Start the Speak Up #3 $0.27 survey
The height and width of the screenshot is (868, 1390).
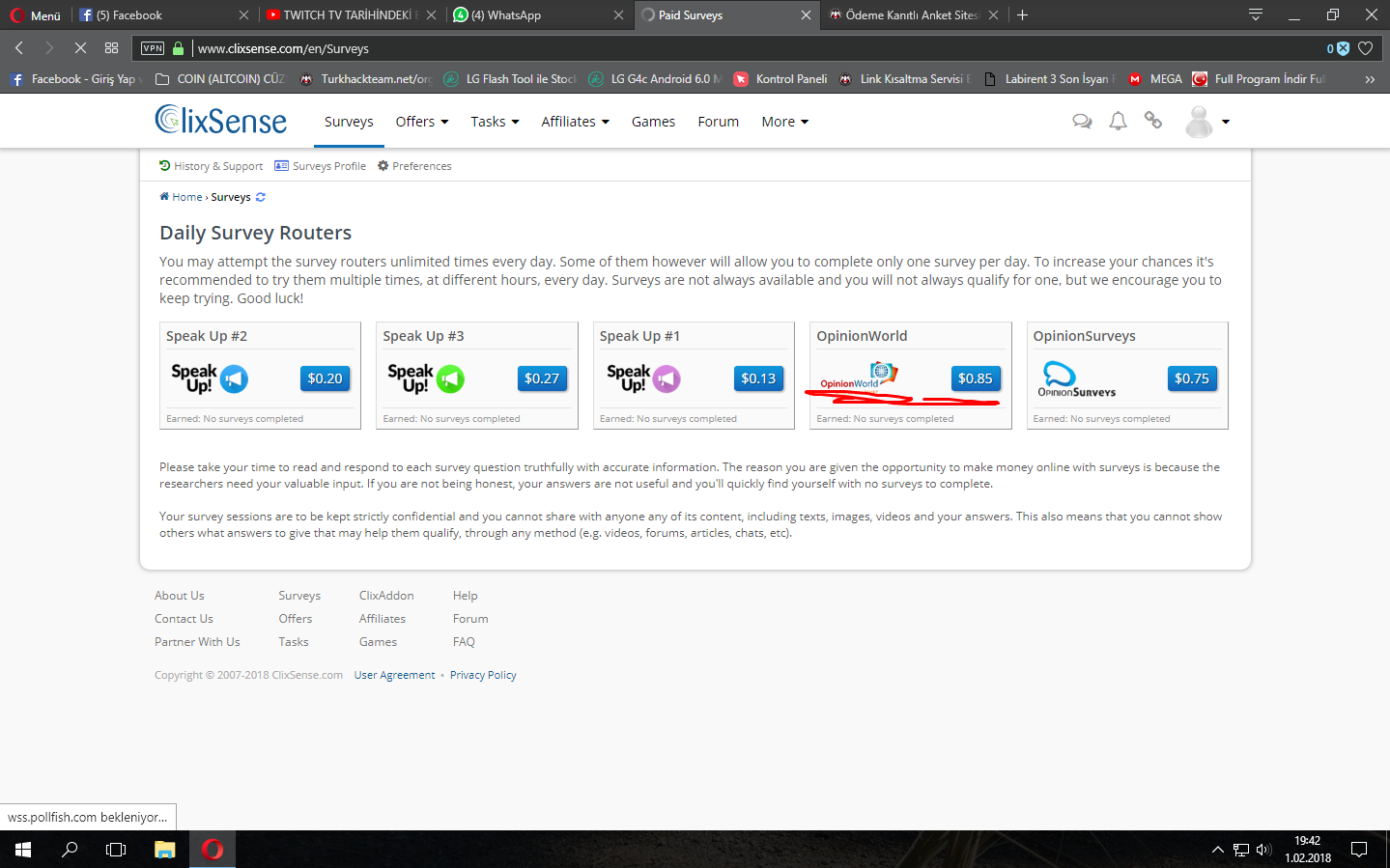(x=542, y=378)
